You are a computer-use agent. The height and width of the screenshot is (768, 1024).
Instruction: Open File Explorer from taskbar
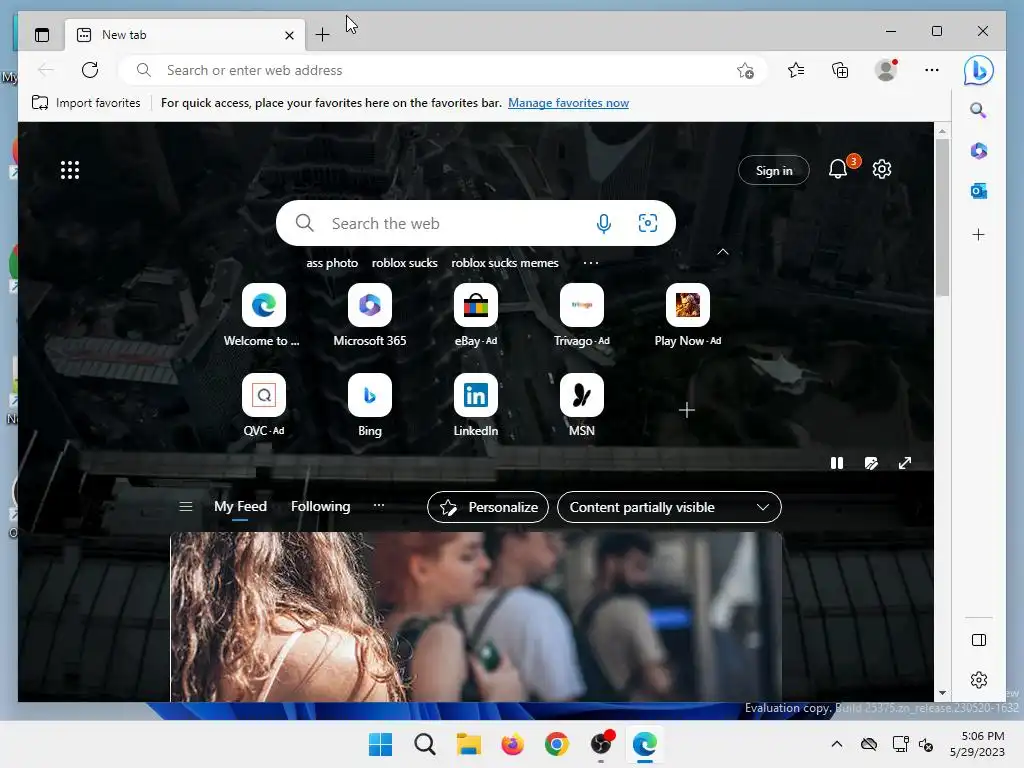pos(468,744)
